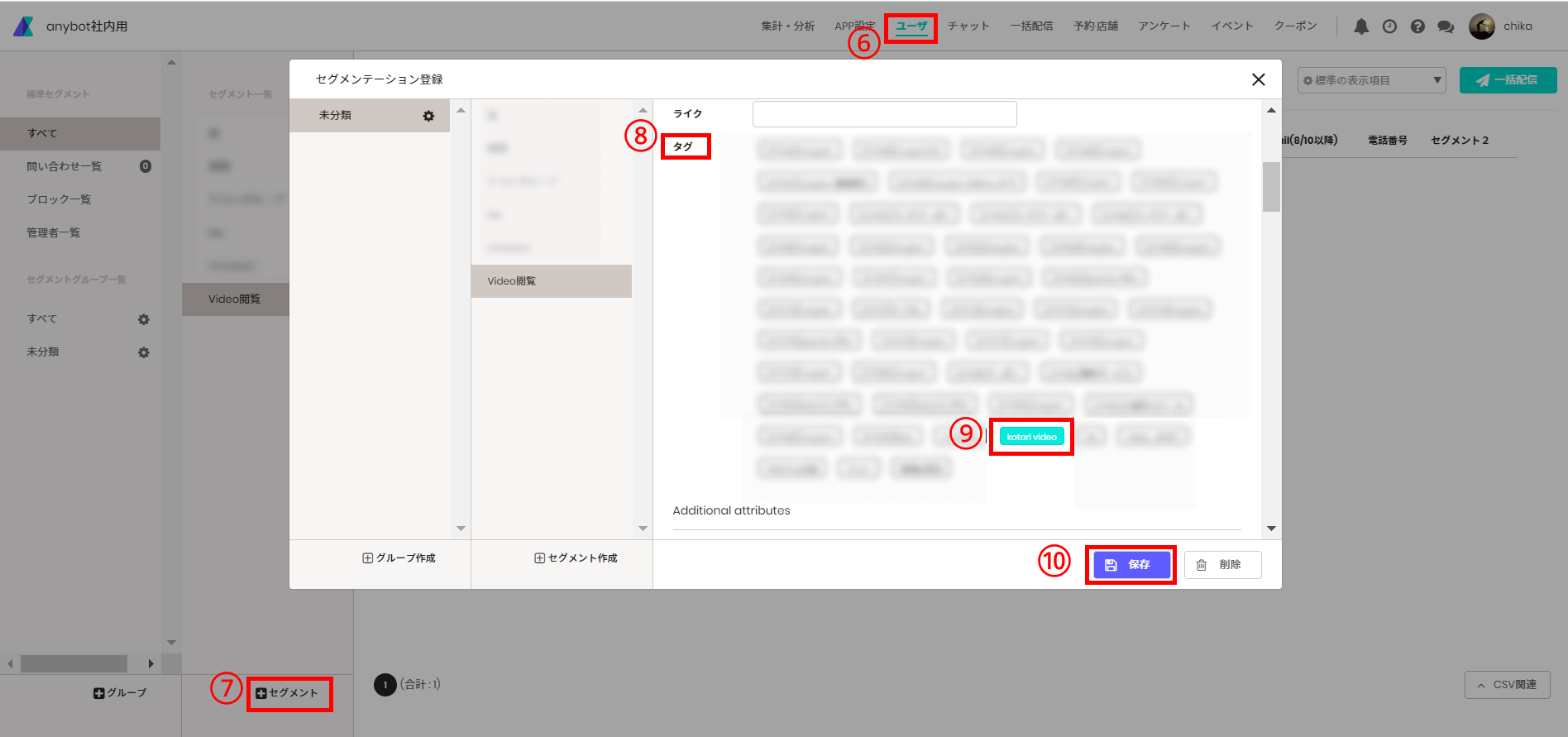The height and width of the screenshot is (737, 1568).
Task: Open settings gear for 未分類 group in dialog
Action: 428,116
